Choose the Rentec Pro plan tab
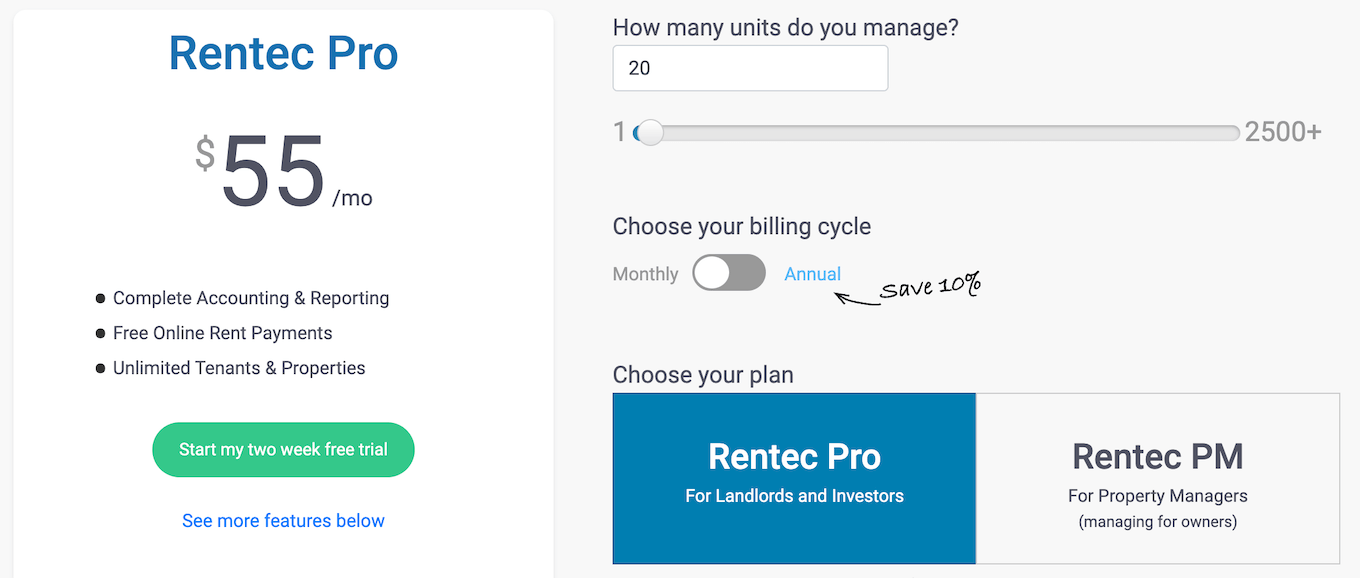Screen dimensions: 1360x578 pyautogui.click(x=794, y=477)
